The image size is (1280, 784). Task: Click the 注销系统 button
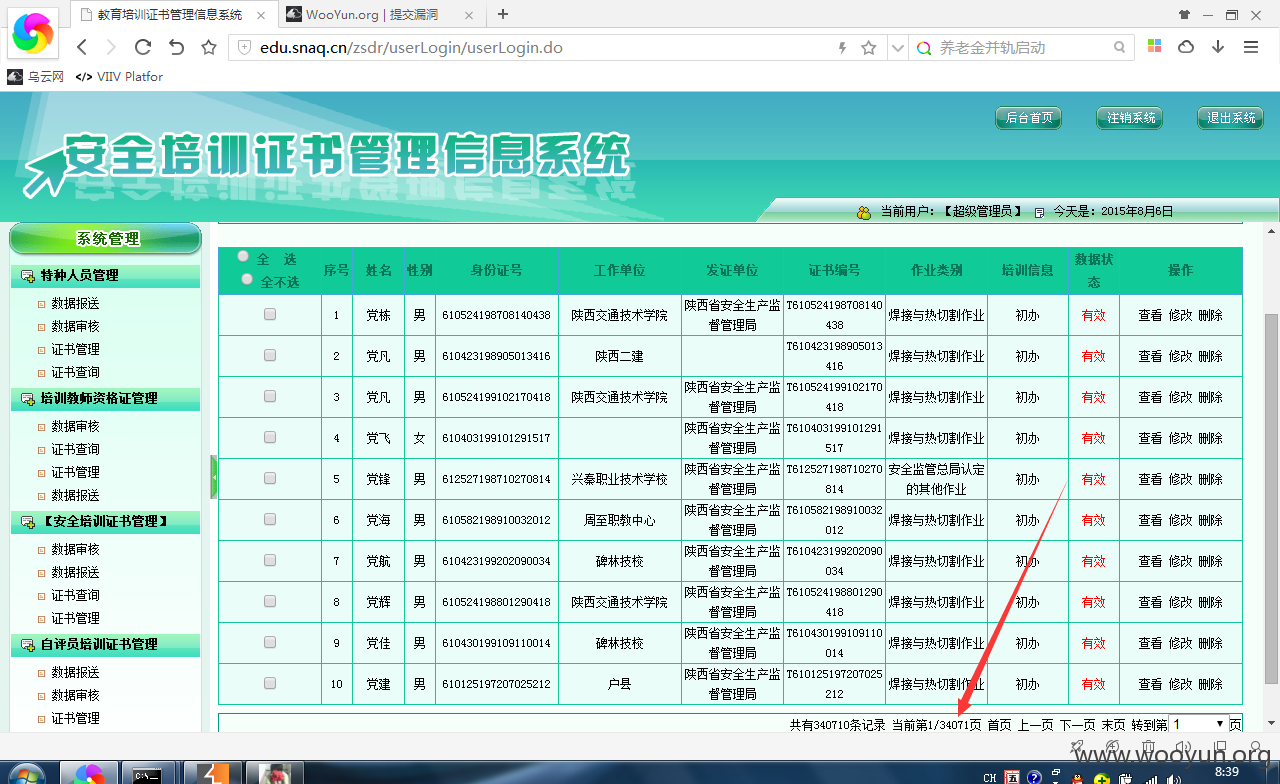(1131, 118)
